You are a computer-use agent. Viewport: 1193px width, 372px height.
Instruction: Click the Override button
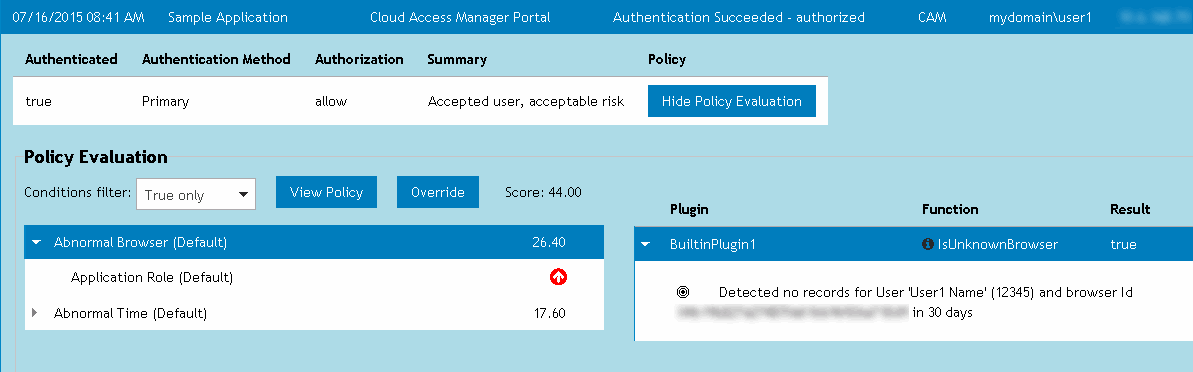click(x=437, y=192)
